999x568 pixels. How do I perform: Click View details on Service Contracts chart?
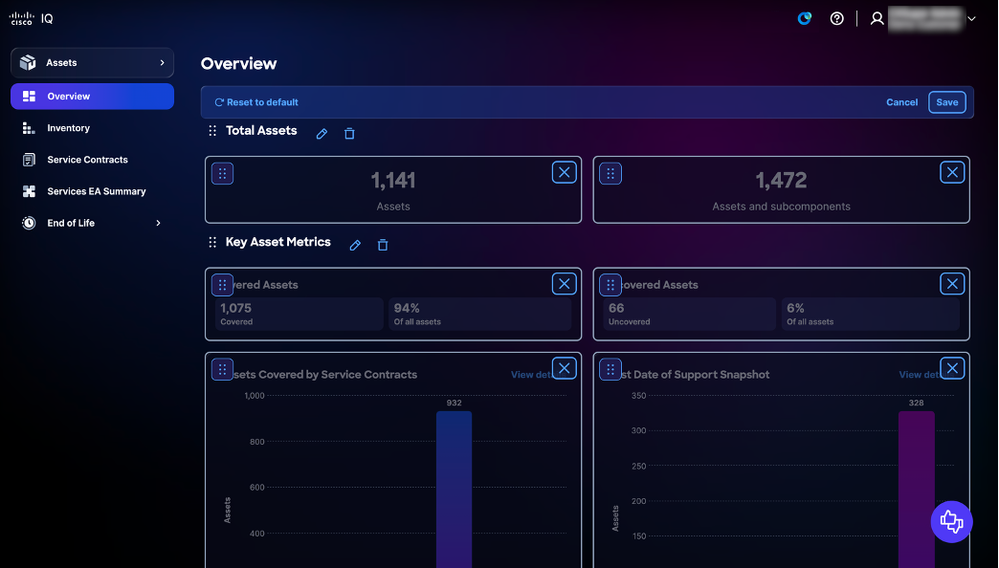coord(531,374)
